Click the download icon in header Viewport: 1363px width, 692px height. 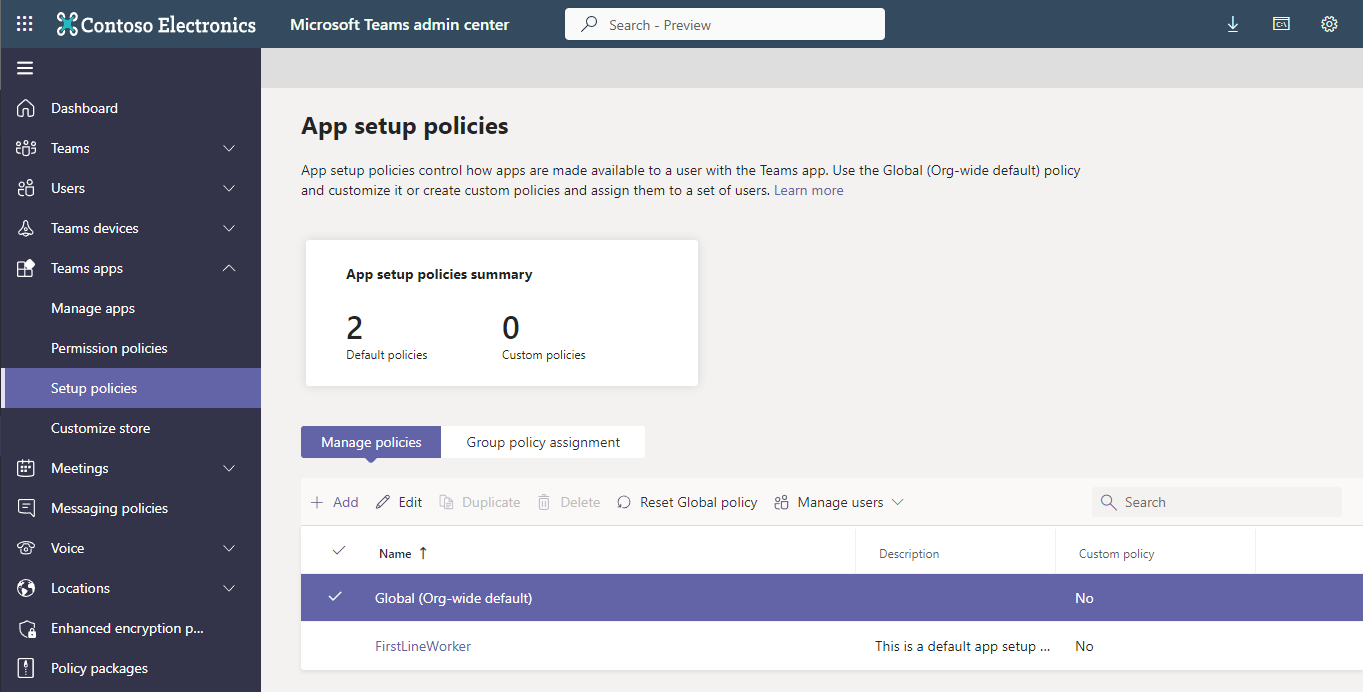pos(1233,24)
